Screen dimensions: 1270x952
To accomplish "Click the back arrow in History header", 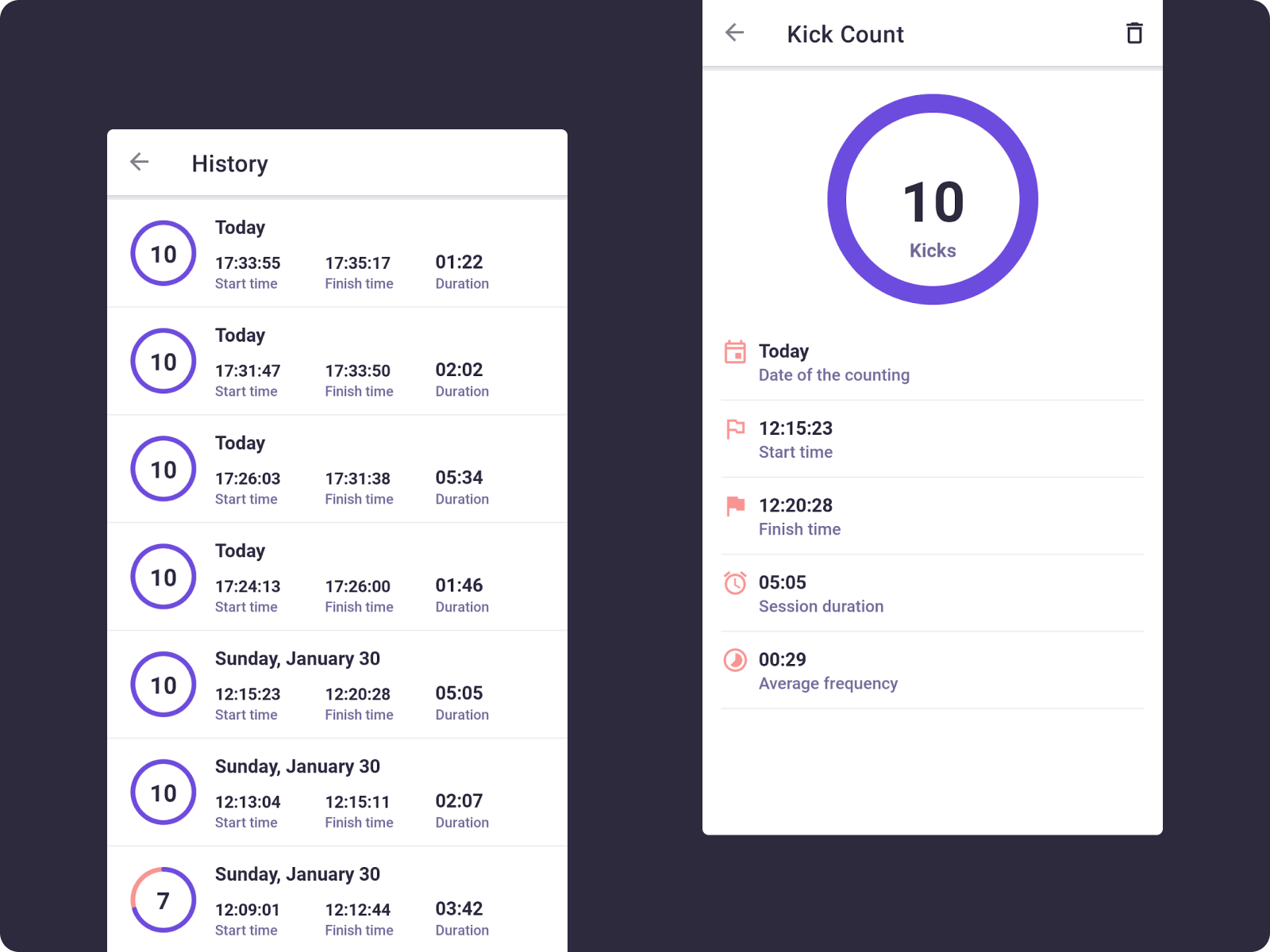I will (x=140, y=163).
